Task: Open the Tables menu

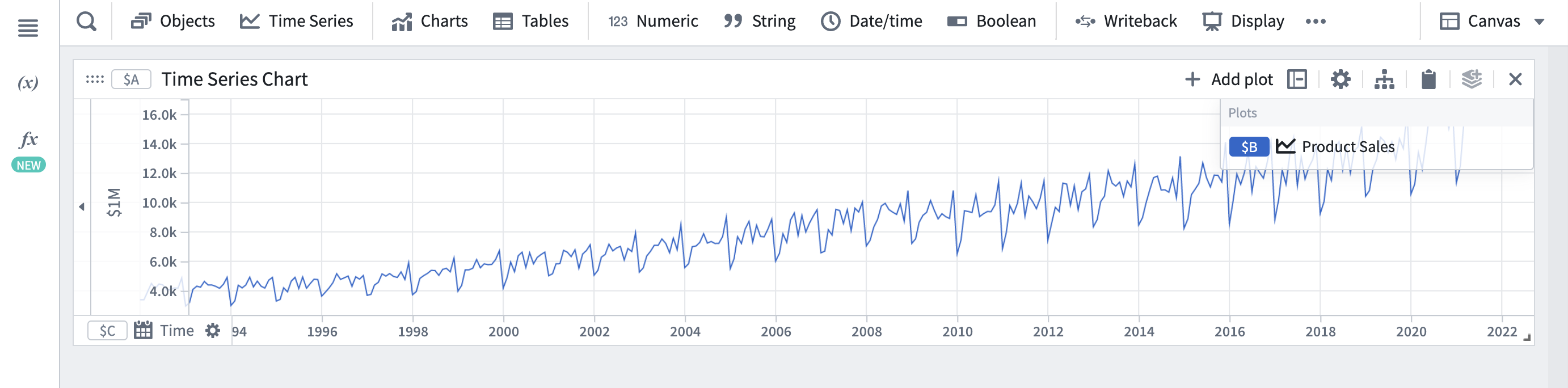Action: coord(531,22)
